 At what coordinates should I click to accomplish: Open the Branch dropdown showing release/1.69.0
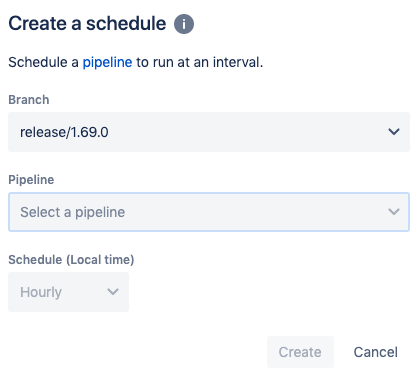click(209, 132)
